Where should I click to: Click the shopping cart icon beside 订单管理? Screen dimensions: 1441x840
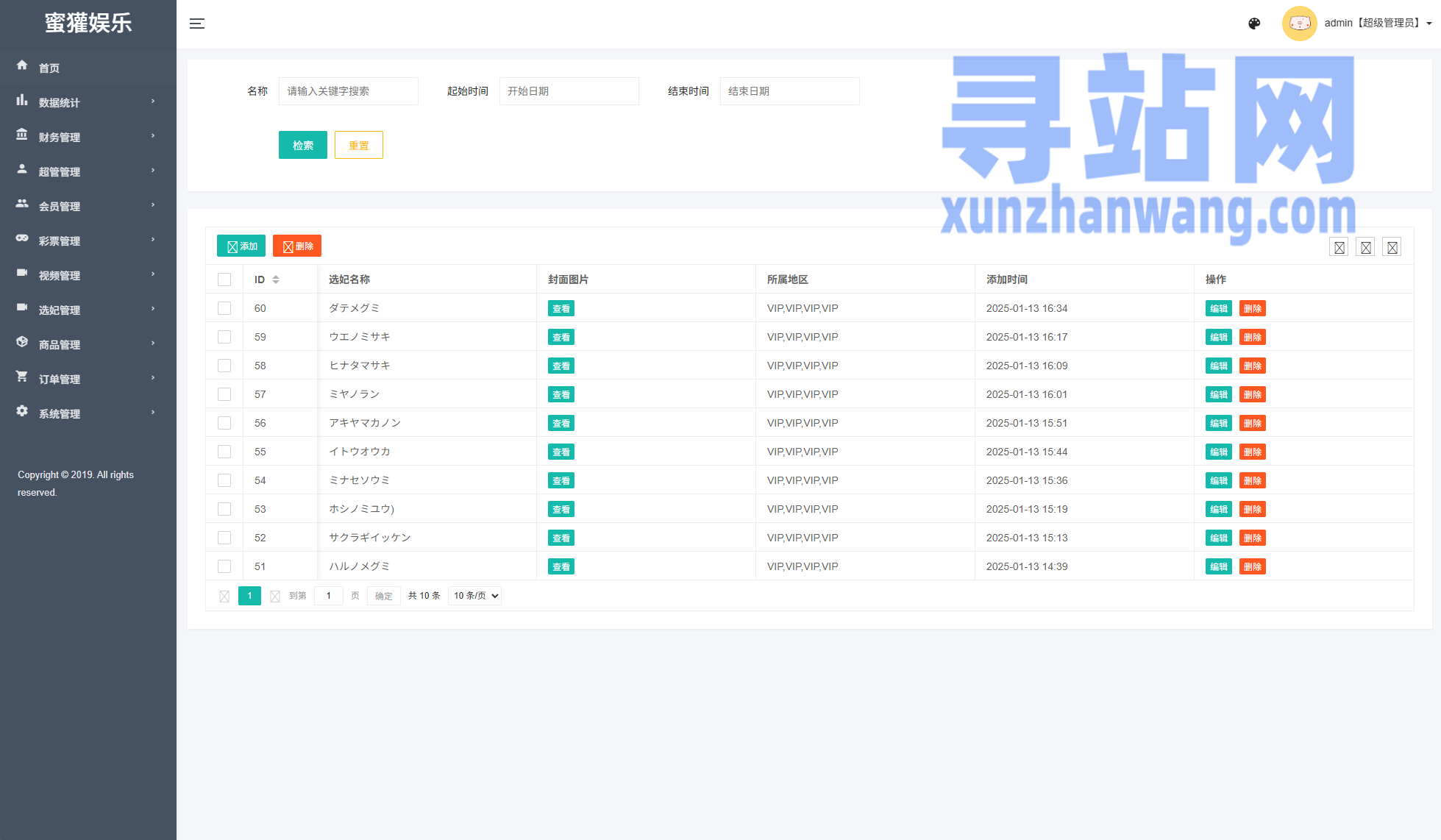point(22,377)
